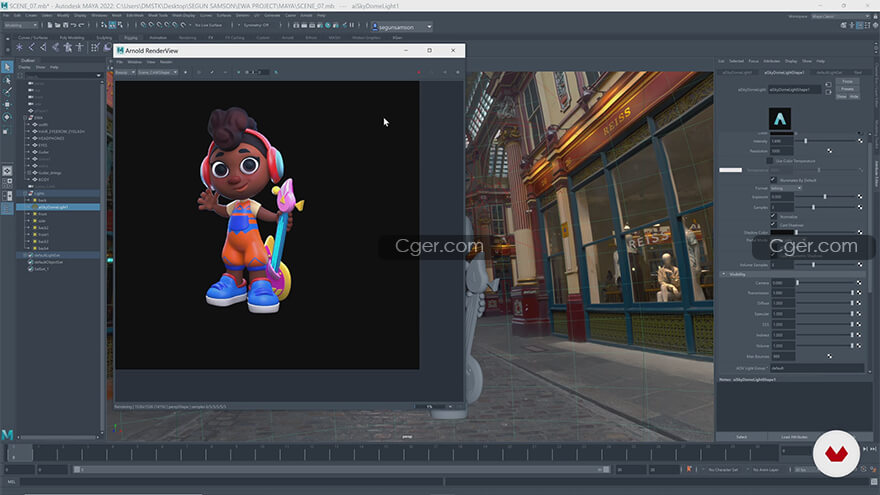Viewport: 880px width, 495px height.
Task: Select the Scale tool in toolbox
Action: tap(7, 130)
